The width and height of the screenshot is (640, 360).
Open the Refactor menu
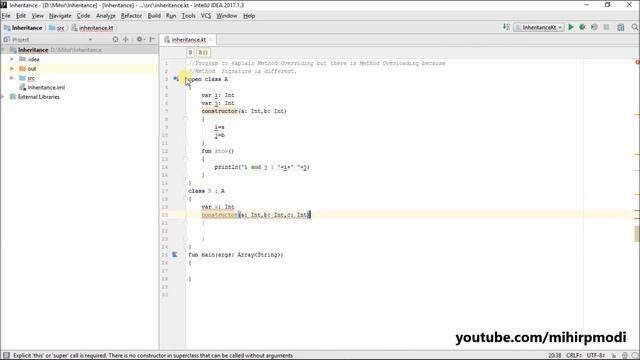click(131, 16)
